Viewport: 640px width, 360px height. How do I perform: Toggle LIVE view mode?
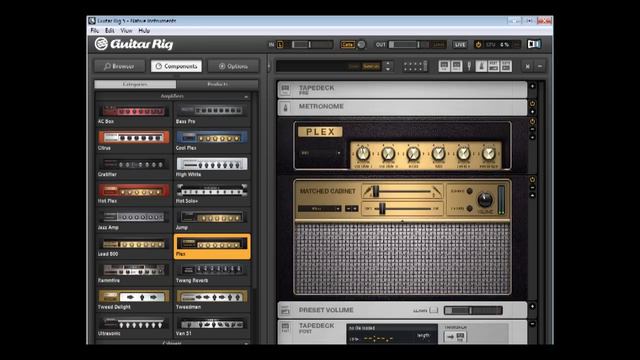click(x=460, y=44)
